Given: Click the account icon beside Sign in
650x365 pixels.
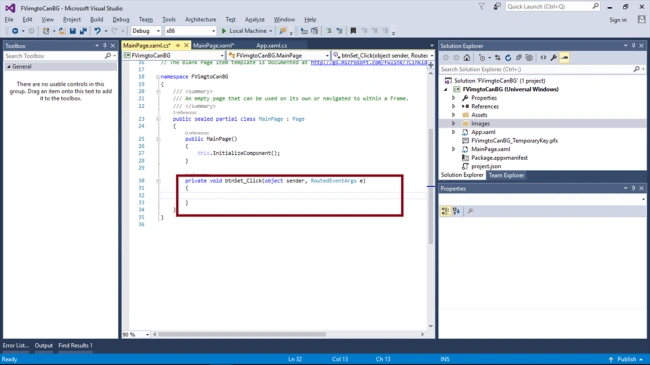Looking at the screenshot, I should point(642,19).
